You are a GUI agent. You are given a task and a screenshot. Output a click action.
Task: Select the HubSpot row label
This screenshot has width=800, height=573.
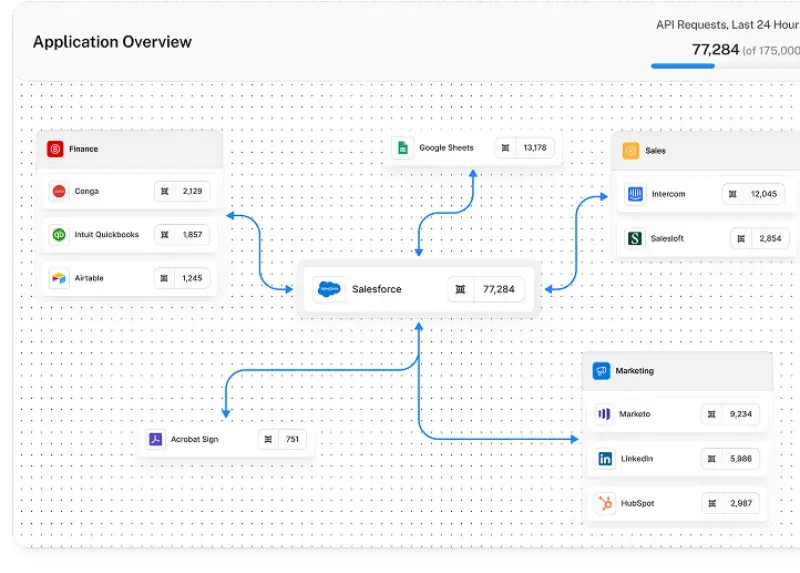637,504
